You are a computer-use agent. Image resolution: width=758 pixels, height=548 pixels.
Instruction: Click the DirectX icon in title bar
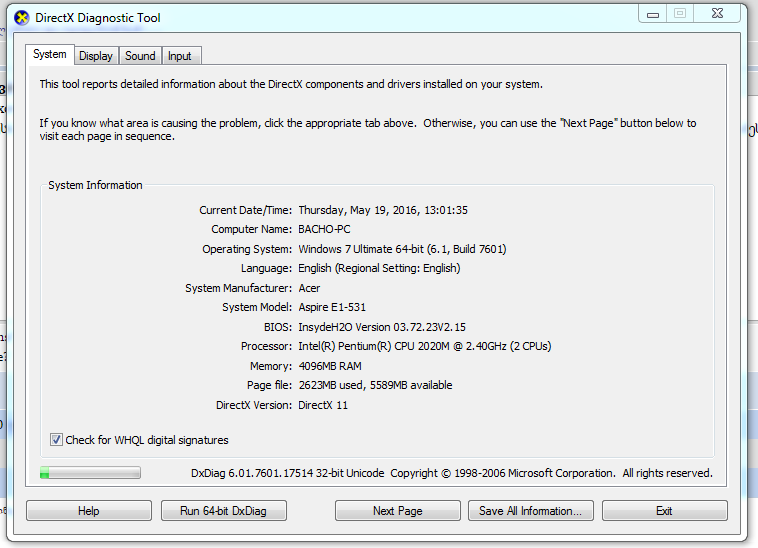(21, 18)
